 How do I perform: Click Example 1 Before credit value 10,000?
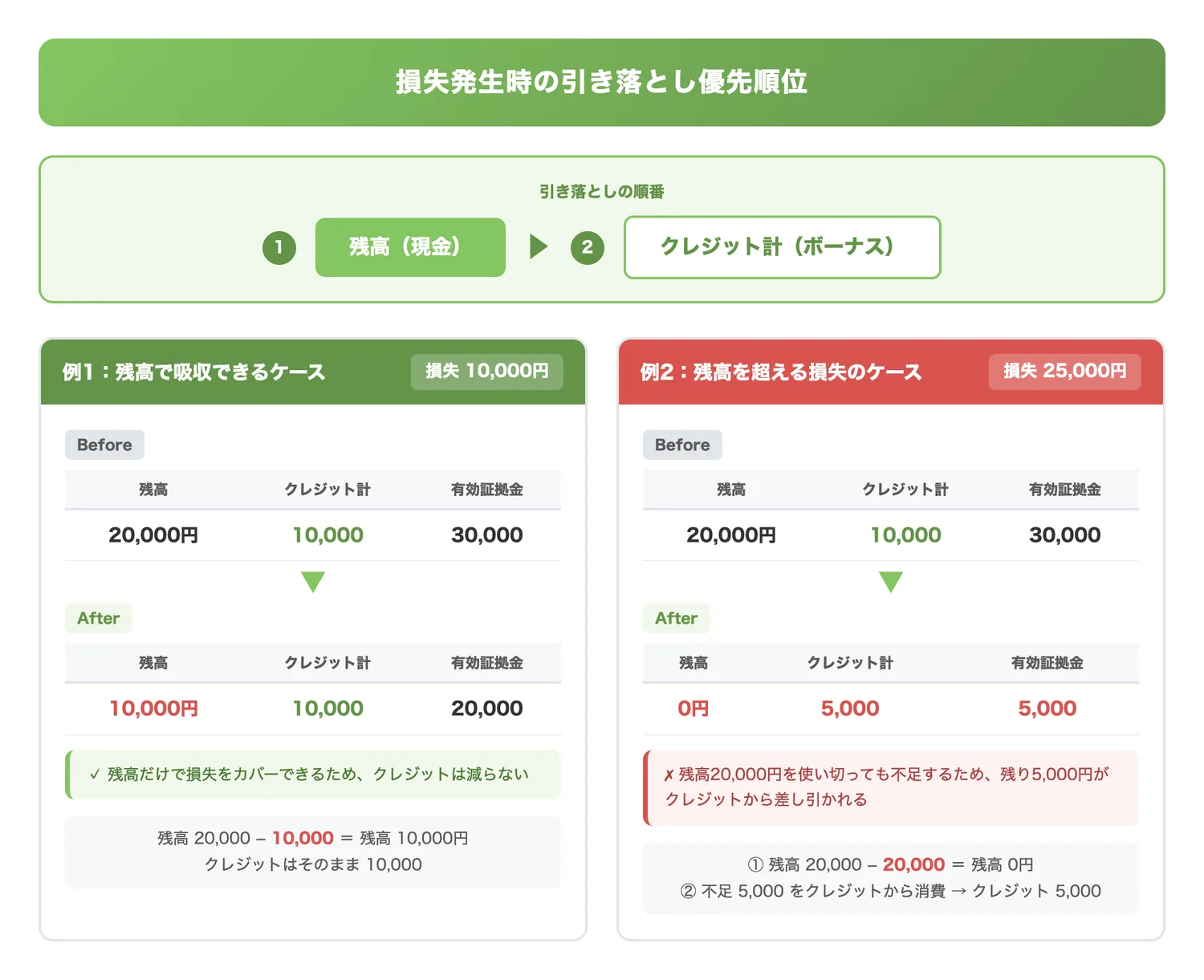(327, 535)
